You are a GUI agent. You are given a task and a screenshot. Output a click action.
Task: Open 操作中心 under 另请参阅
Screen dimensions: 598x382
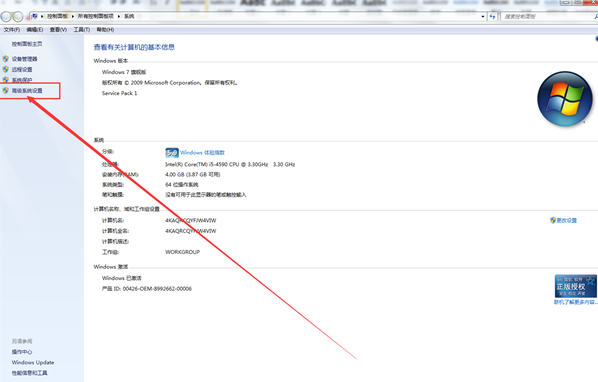coord(22,352)
